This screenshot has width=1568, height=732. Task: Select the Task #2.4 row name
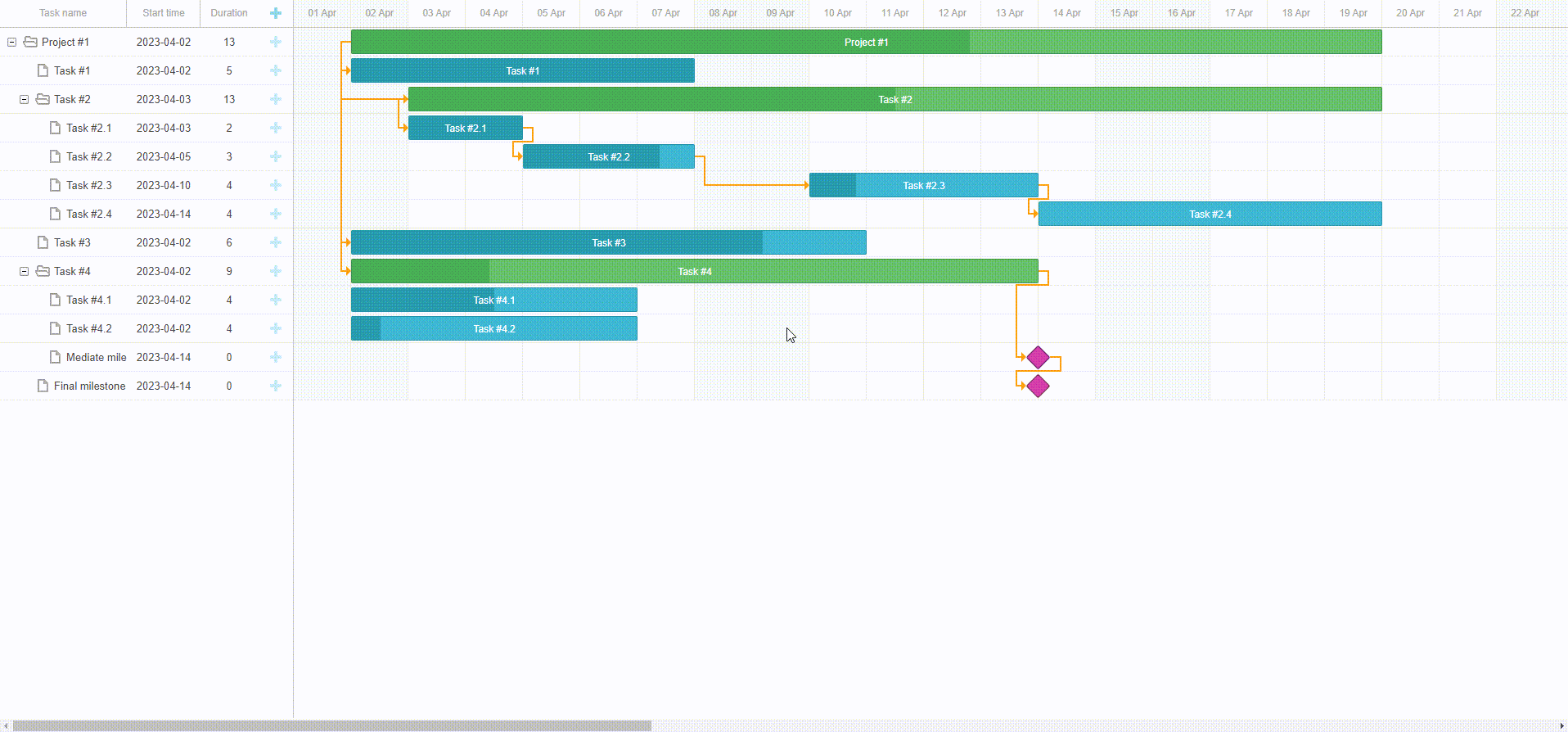pyautogui.click(x=89, y=214)
